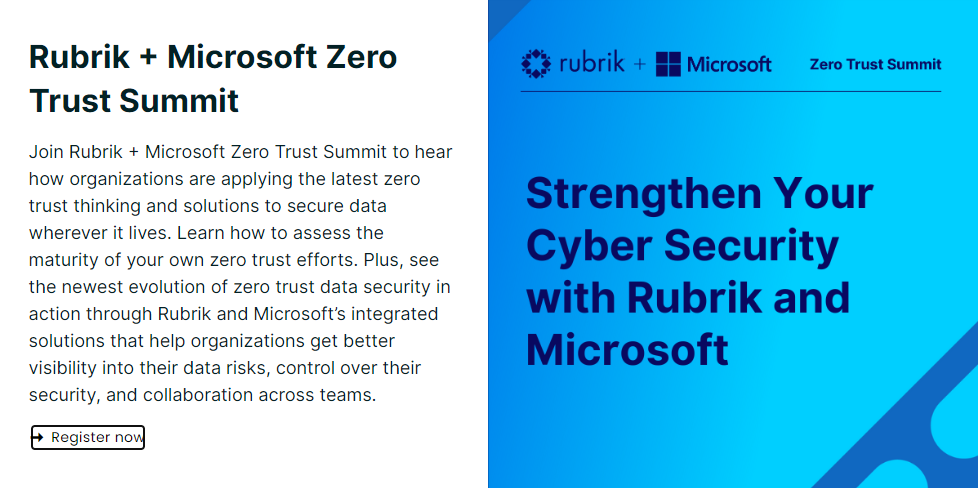Click the page heading's first line, "Rubrik + Microsoft Zero"
The height and width of the screenshot is (488, 978).
point(213,57)
